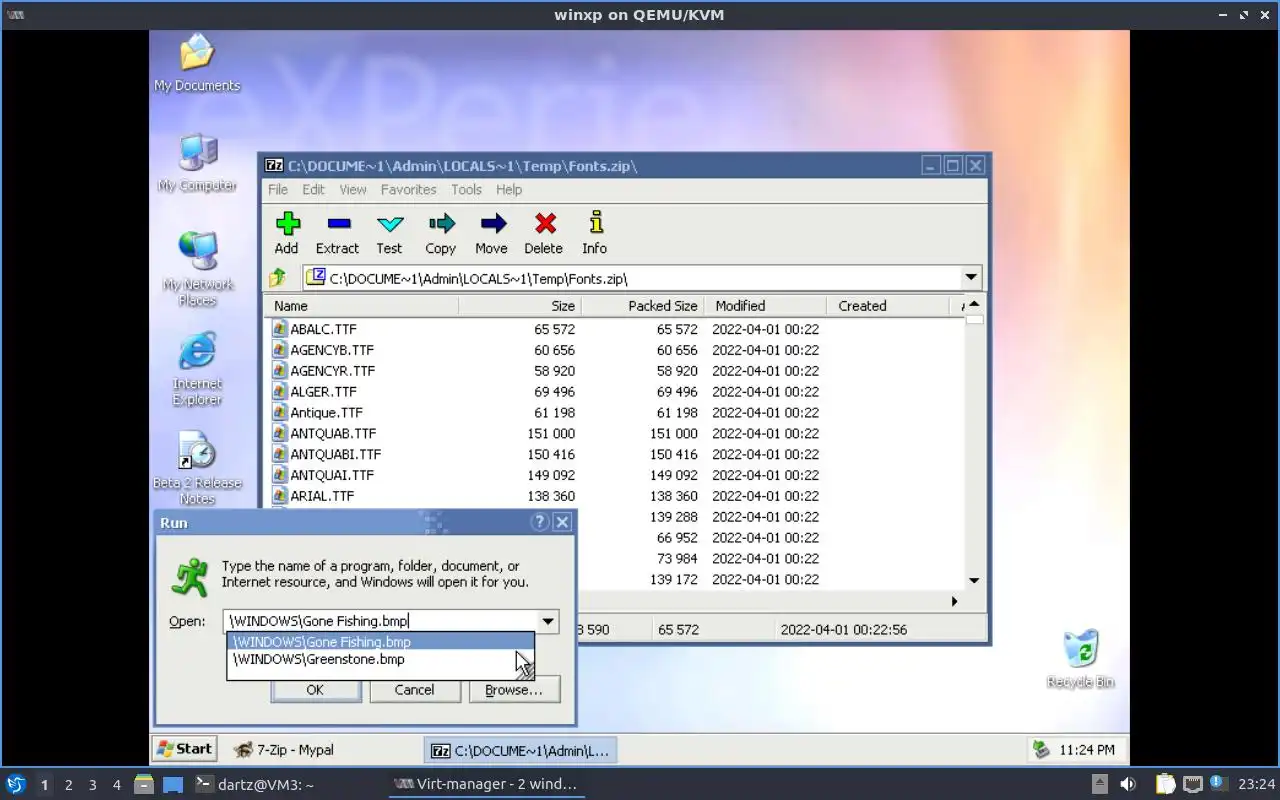Screen dimensions: 1280x800
Task: Click the safely remove hardware tray icon
Action: tap(1041, 749)
